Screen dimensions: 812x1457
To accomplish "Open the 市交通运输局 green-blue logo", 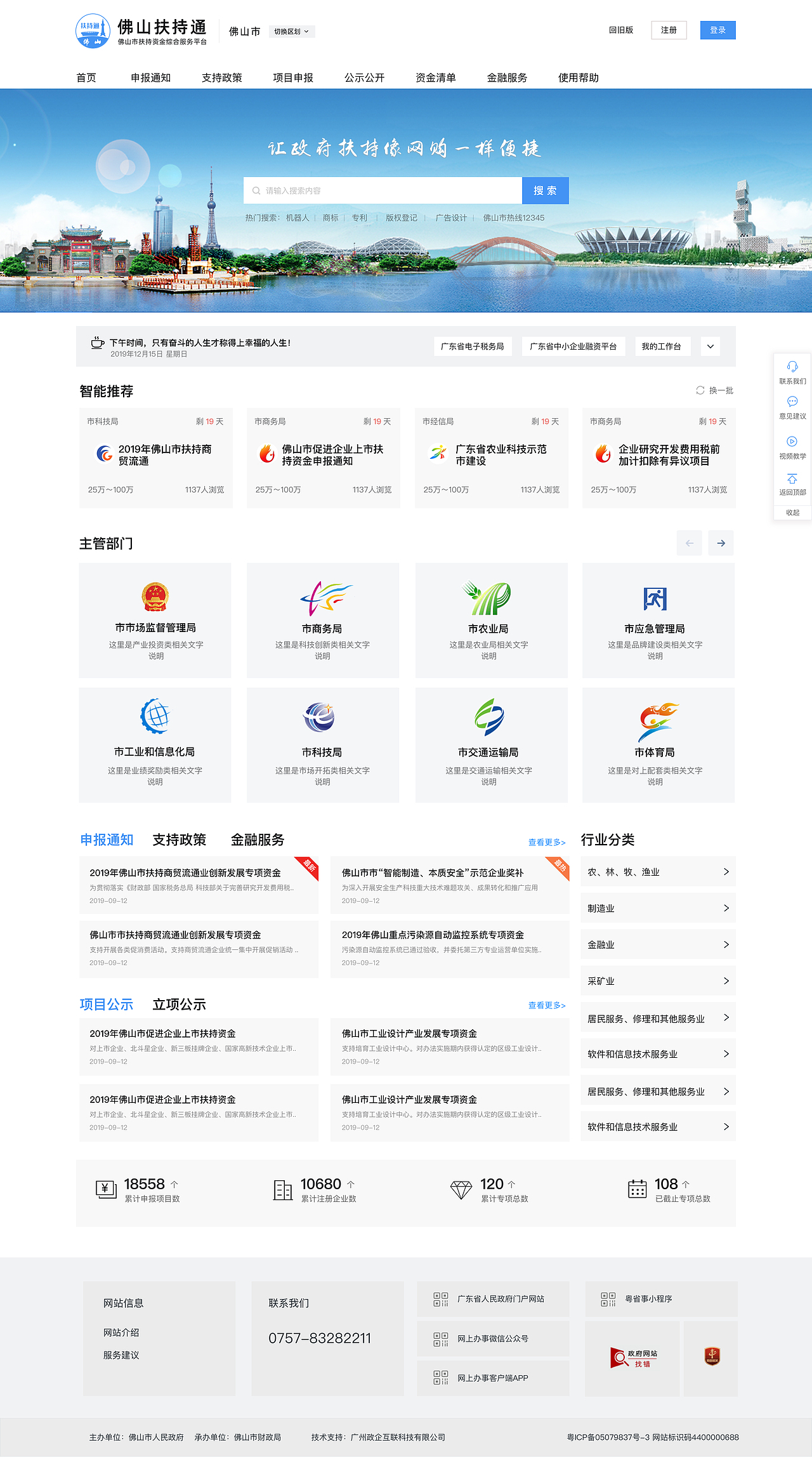I will tap(489, 717).
